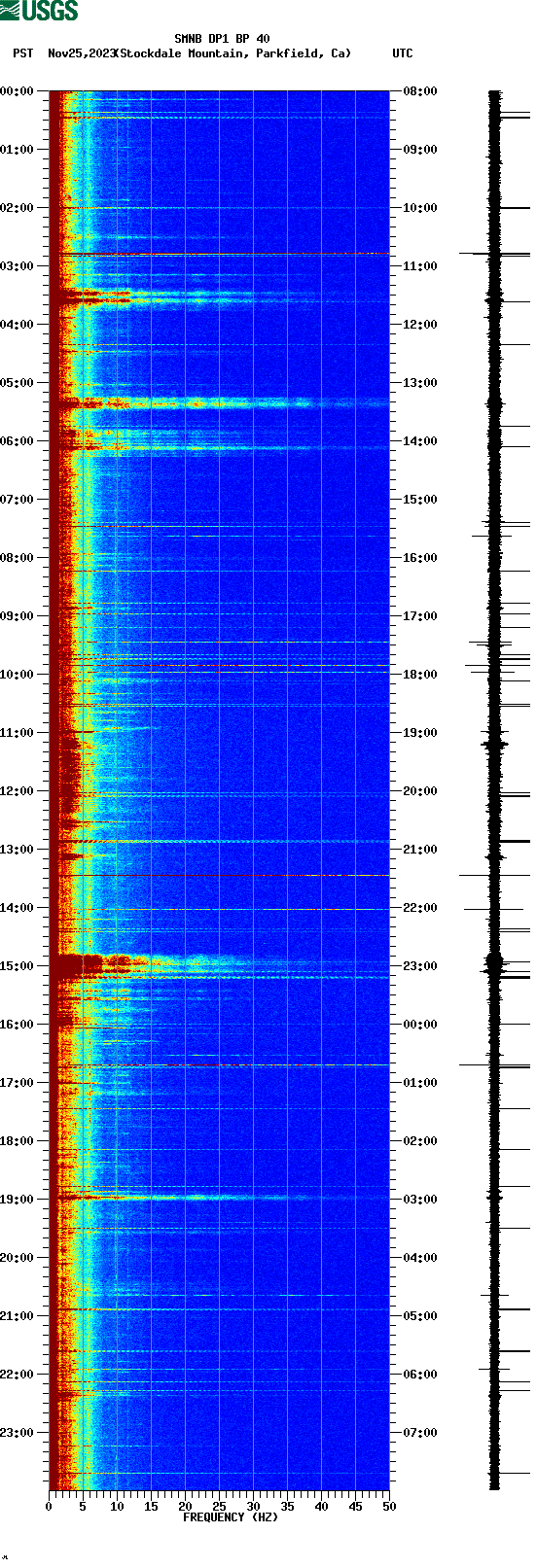Screen dimensions: 537x1568
Task: Click the 'UTC' timezone label
Action: pos(403,53)
